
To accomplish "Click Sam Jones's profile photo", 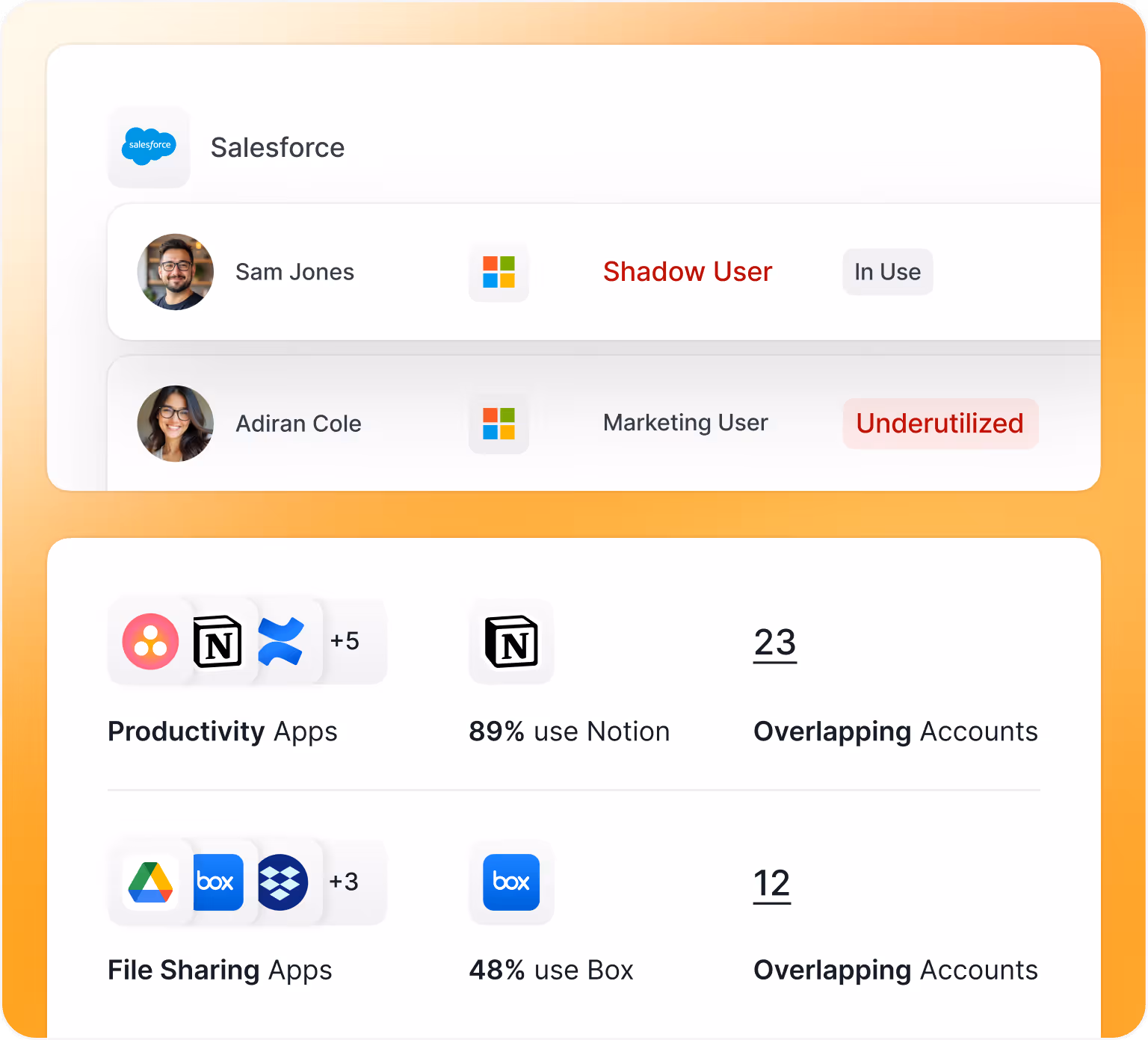I will pos(176,272).
